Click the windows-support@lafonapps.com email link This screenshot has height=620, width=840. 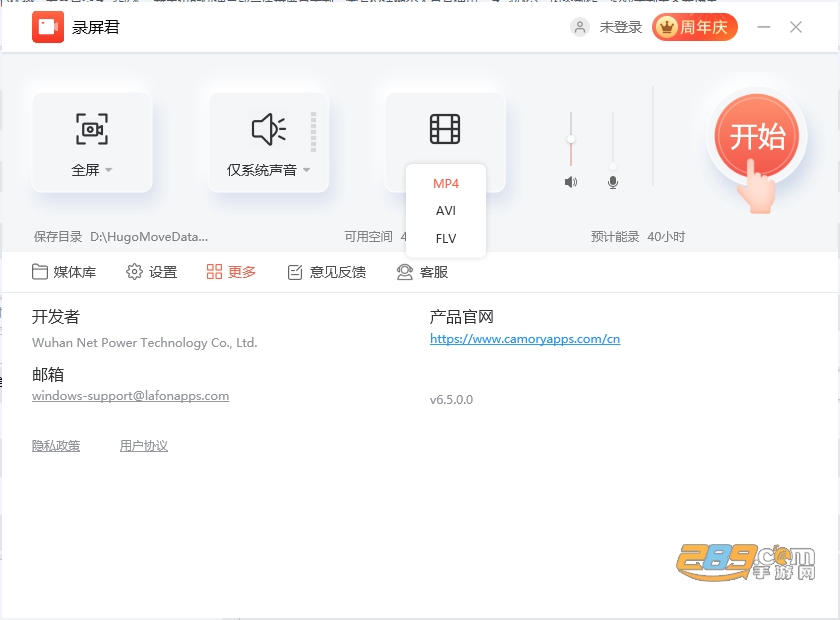coord(130,395)
